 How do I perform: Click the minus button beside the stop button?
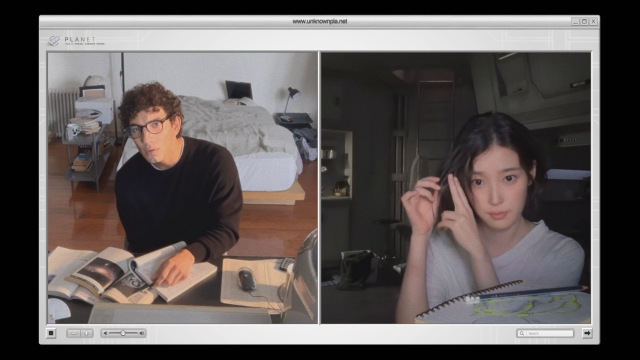tap(73, 333)
